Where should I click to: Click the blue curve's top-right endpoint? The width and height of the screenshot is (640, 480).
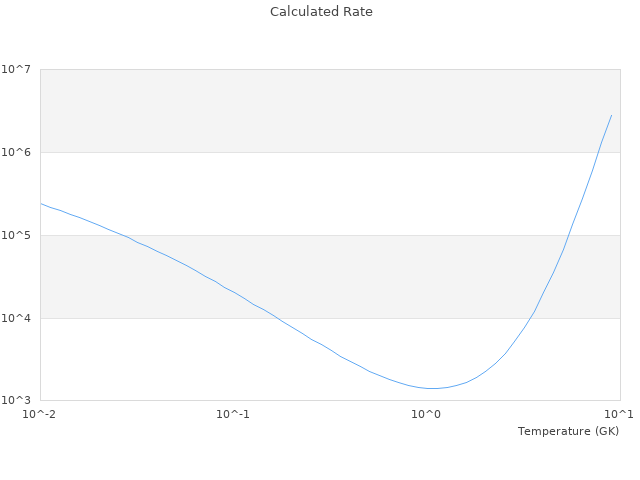click(611, 115)
